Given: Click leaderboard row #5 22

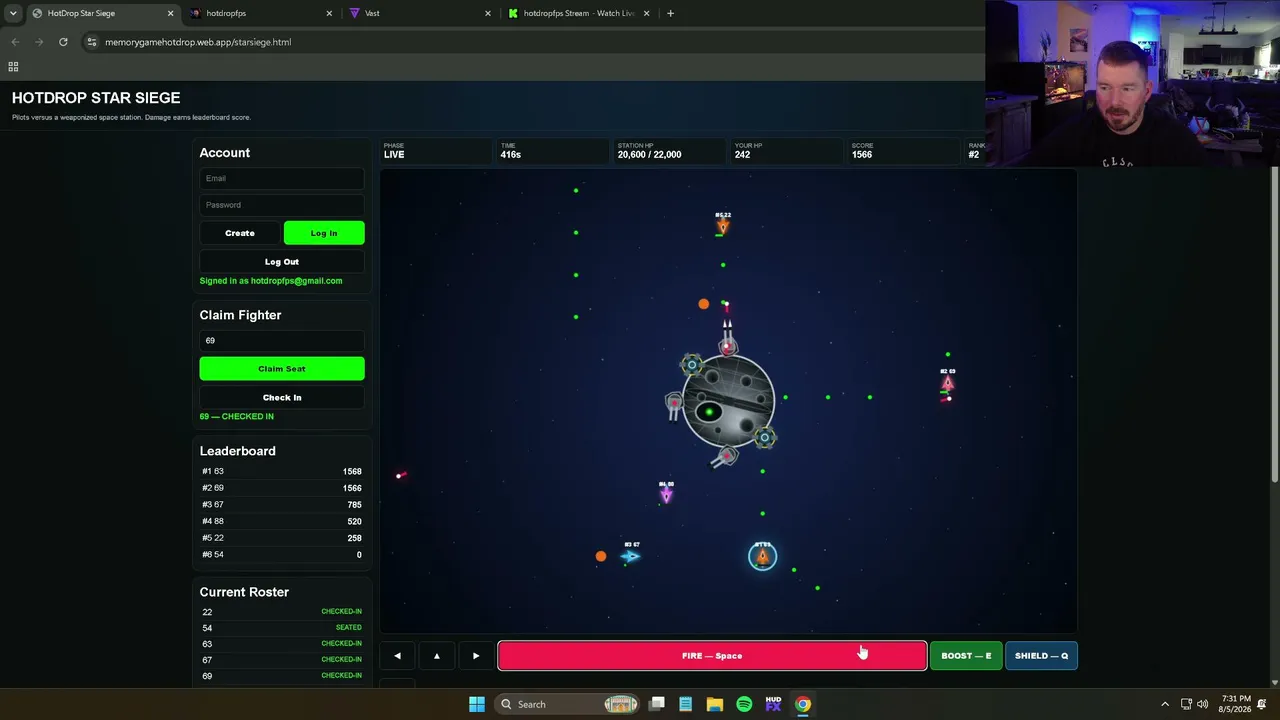Looking at the screenshot, I should click(x=282, y=538).
